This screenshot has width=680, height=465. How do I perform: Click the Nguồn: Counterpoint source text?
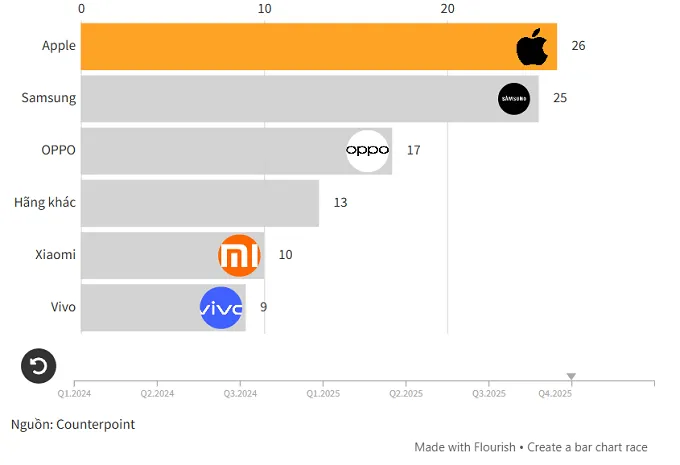click(x=73, y=424)
